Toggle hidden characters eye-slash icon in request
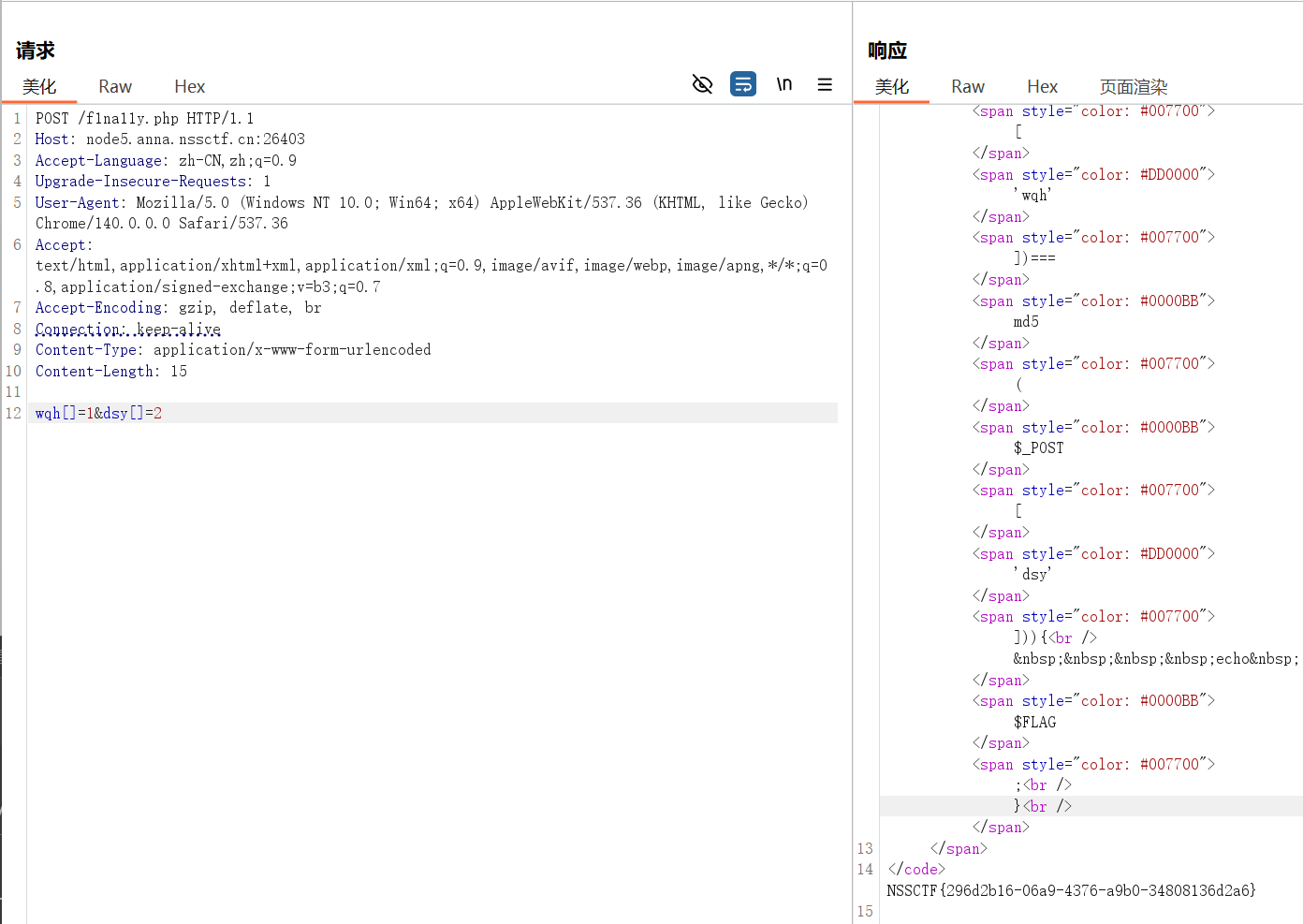The height and width of the screenshot is (924, 1303). pos(702,84)
